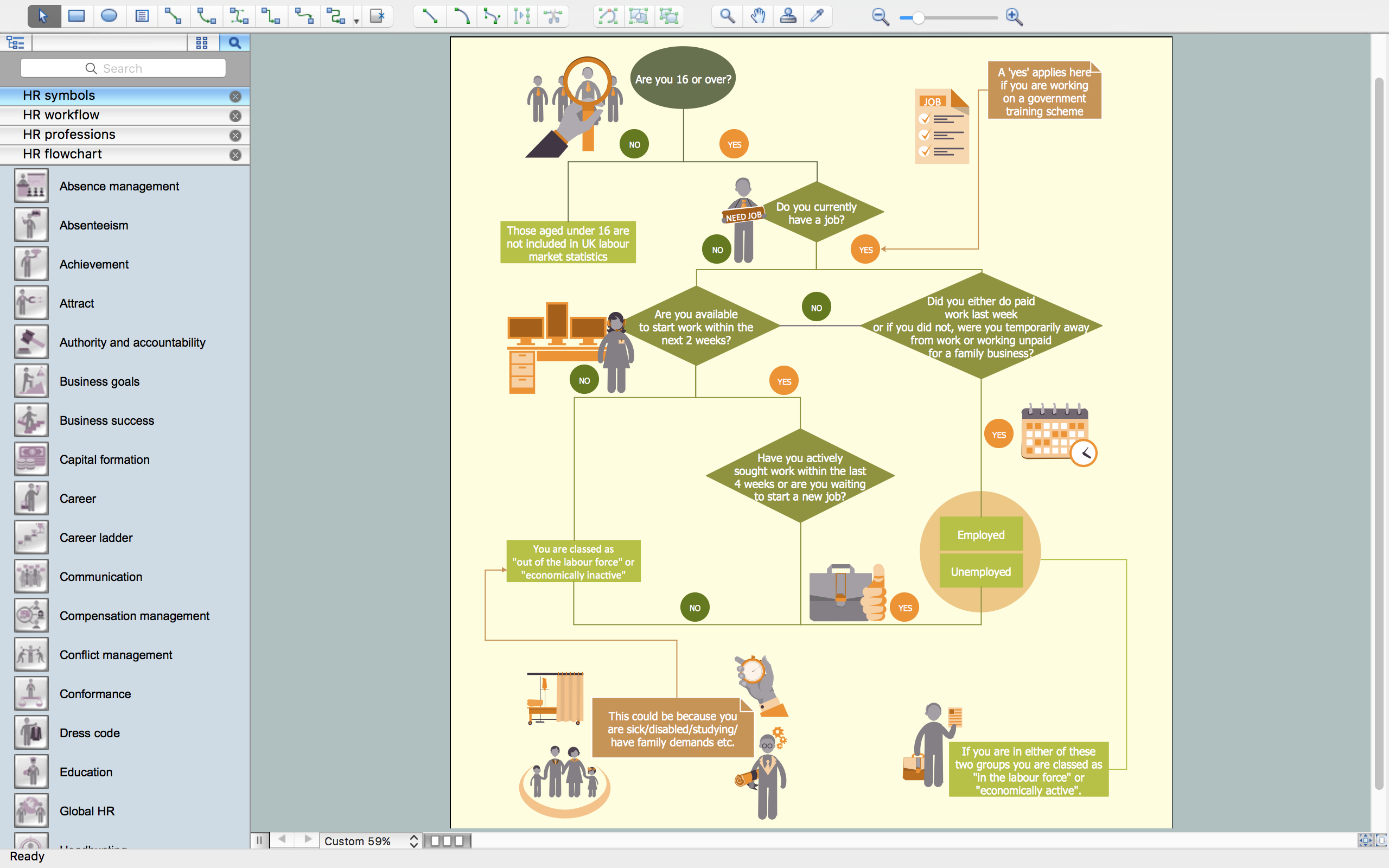Open the Search input field
1389x868 pixels.
(x=123, y=68)
